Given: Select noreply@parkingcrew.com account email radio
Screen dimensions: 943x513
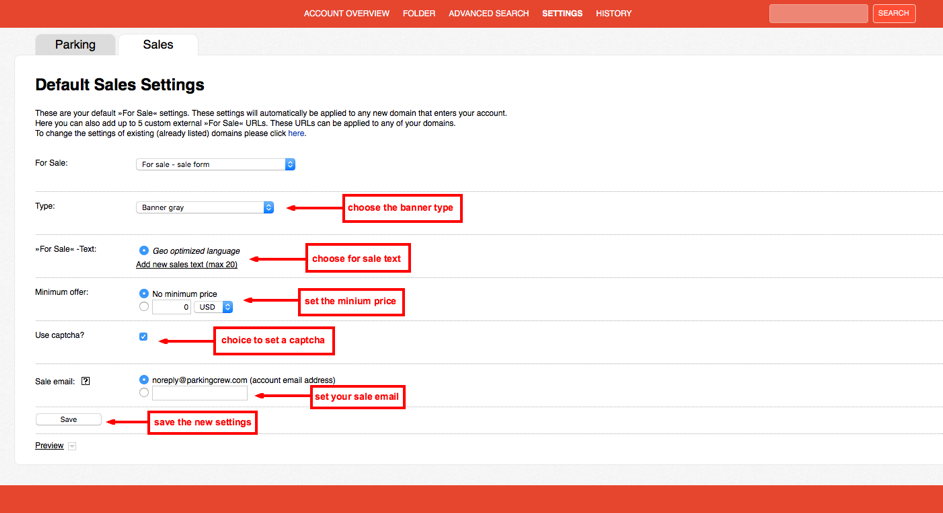Looking at the screenshot, I should [144, 380].
